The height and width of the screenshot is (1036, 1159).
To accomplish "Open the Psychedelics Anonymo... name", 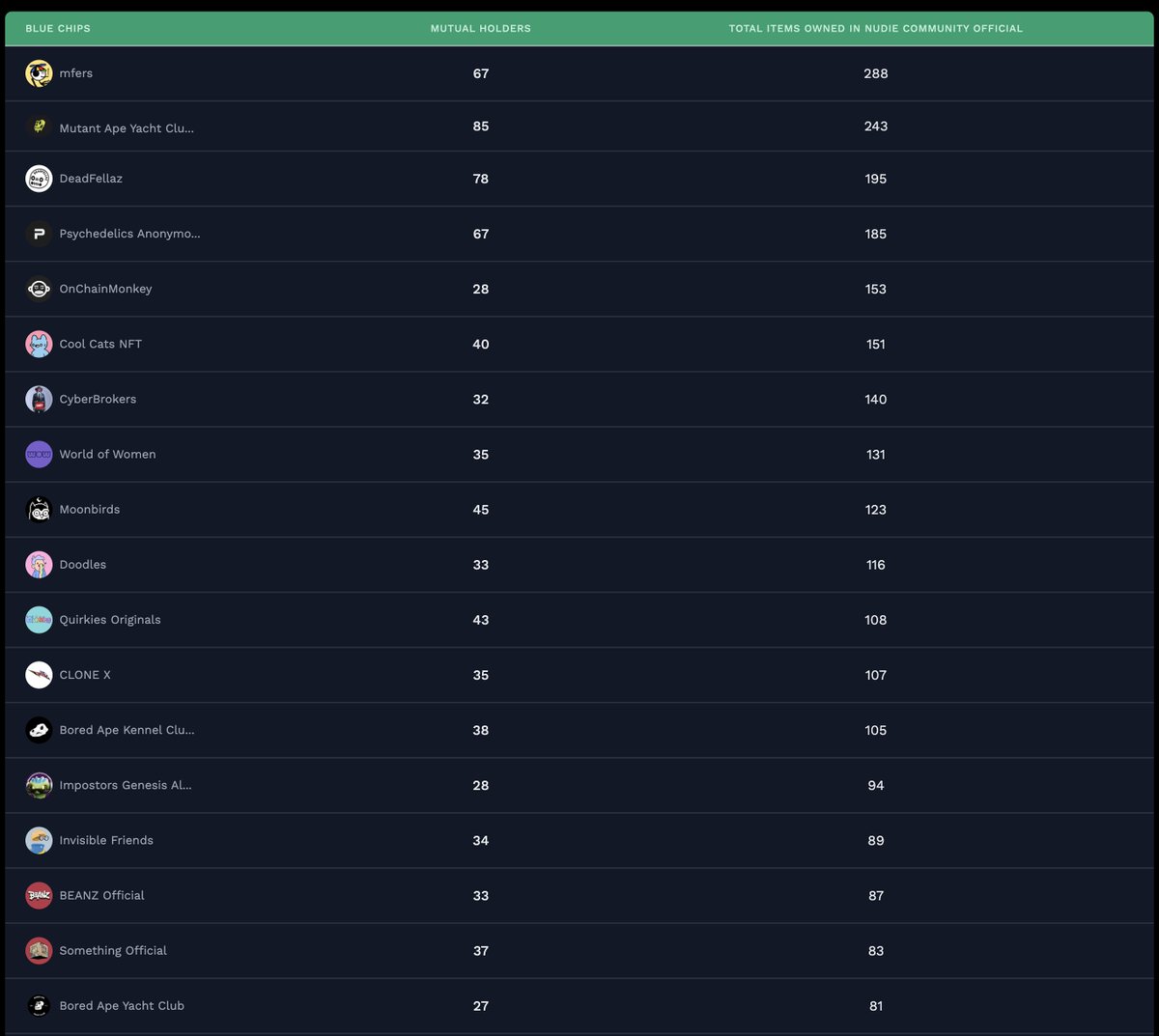I will [x=129, y=234].
